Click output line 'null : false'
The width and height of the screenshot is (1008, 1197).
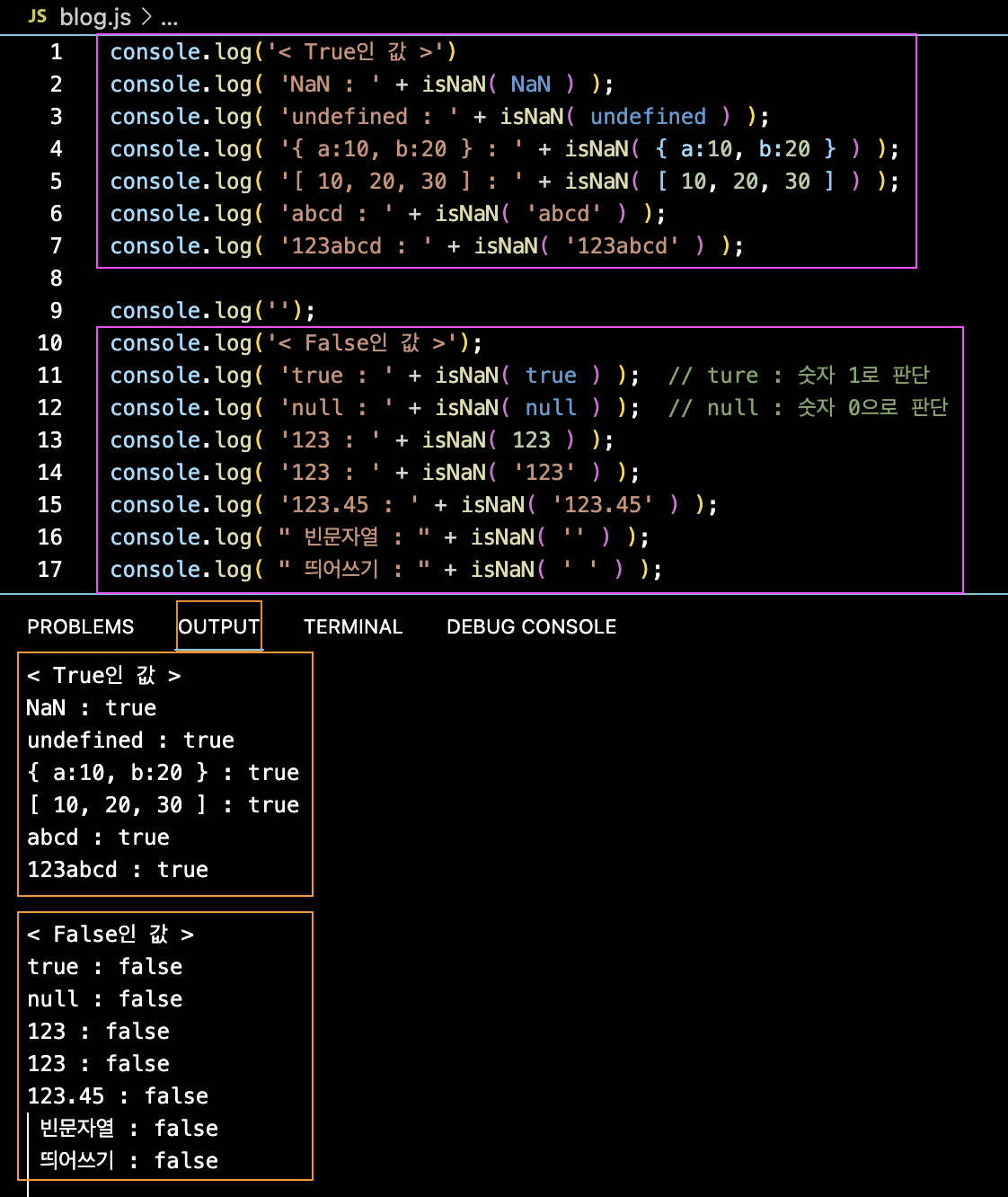pyautogui.click(x=105, y=999)
